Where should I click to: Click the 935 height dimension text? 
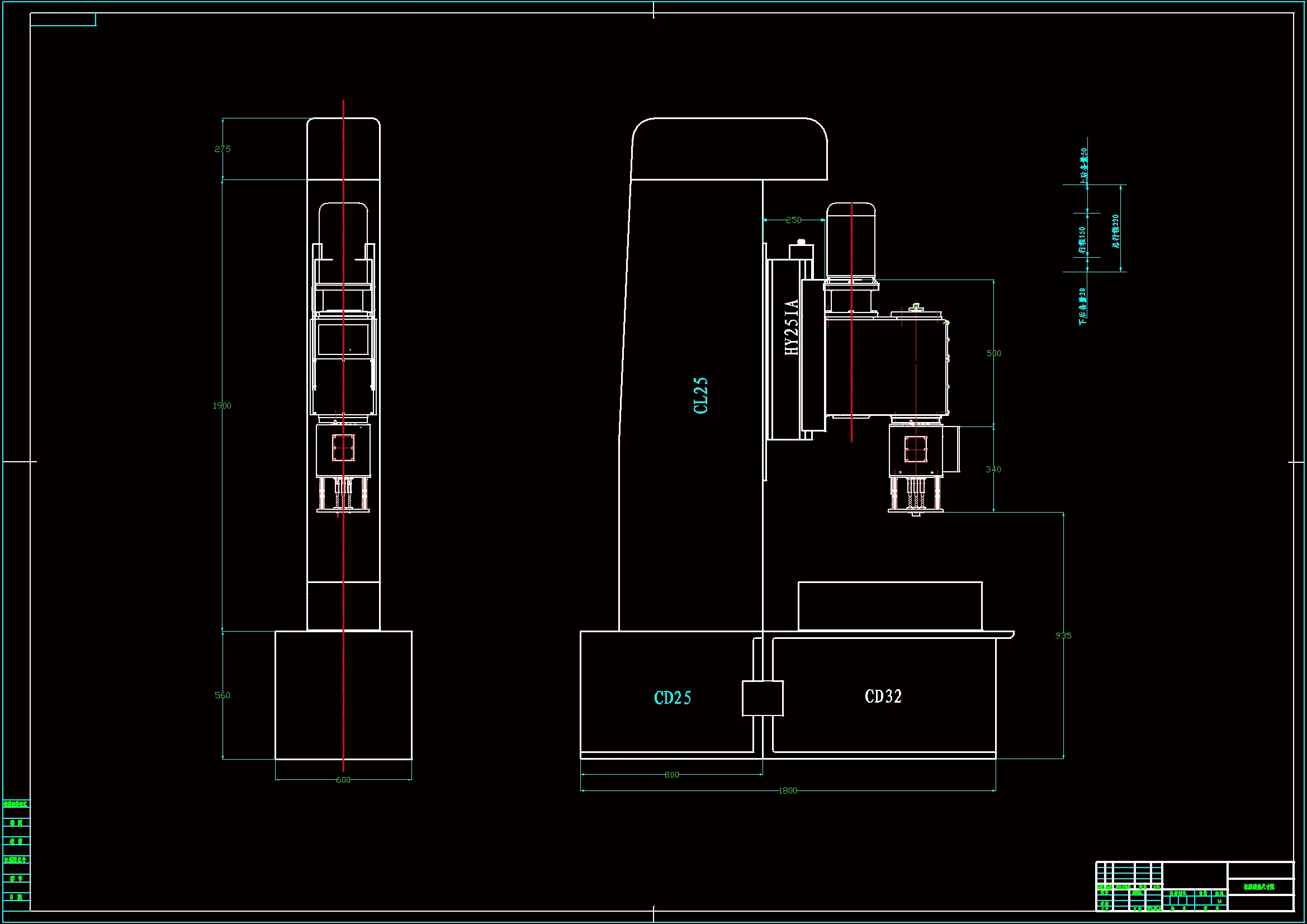[1063, 636]
